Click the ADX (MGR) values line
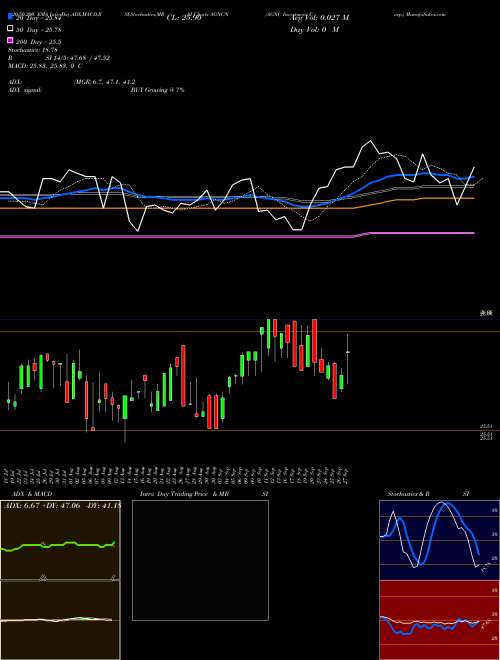The image size is (500, 660). point(72,82)
